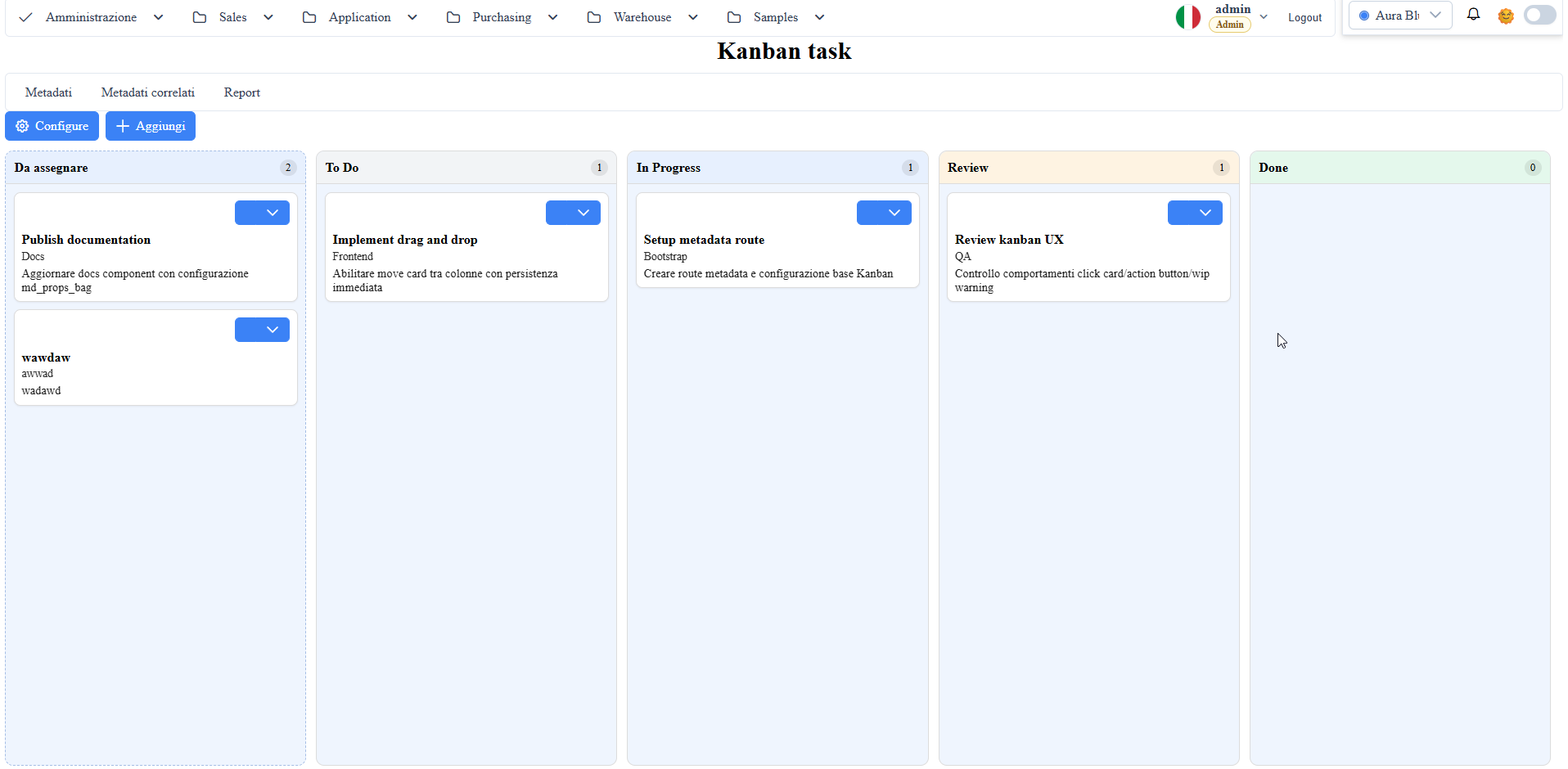The width and height of the screenshot is (1568, 769).
Task: Toggle the dark mode switch
Action: pyautogui.click(x=1539, y=16)
